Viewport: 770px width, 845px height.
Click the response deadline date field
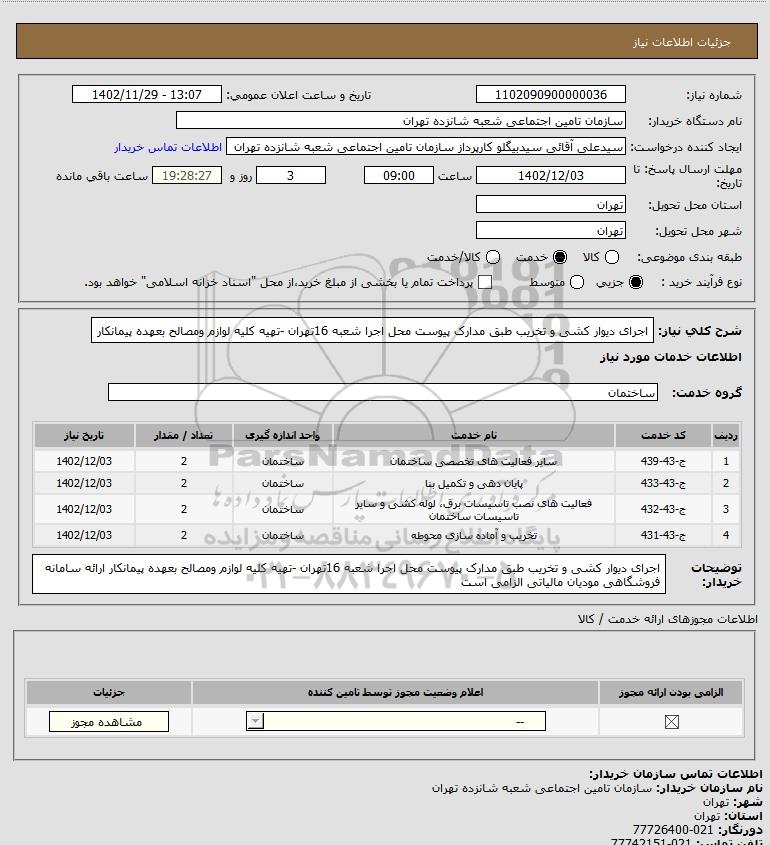pos(551,175)
